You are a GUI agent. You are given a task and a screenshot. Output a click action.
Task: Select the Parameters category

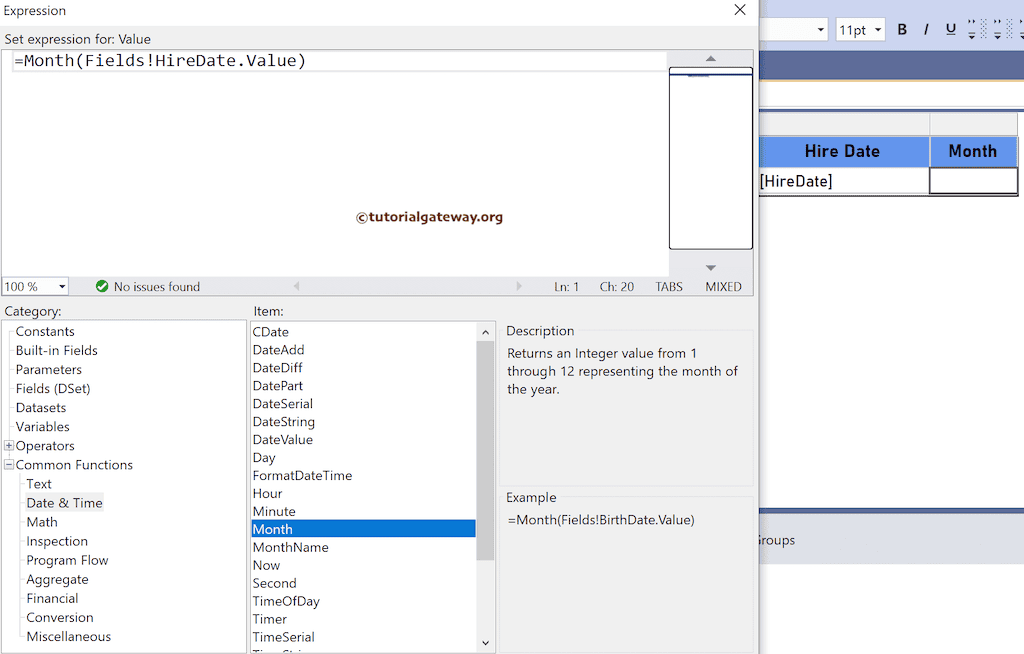point(48,369)
